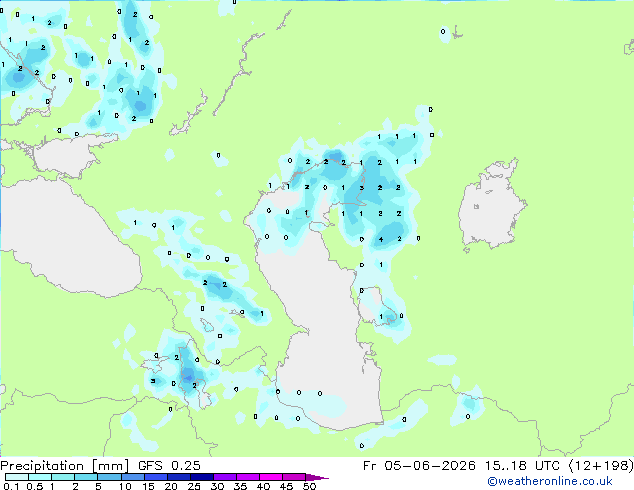Click the 'Fr 05-06-2026' forecast date text
Image resolution: width=634 pixels, height=490 pixels.
click(x=419, y=465)
